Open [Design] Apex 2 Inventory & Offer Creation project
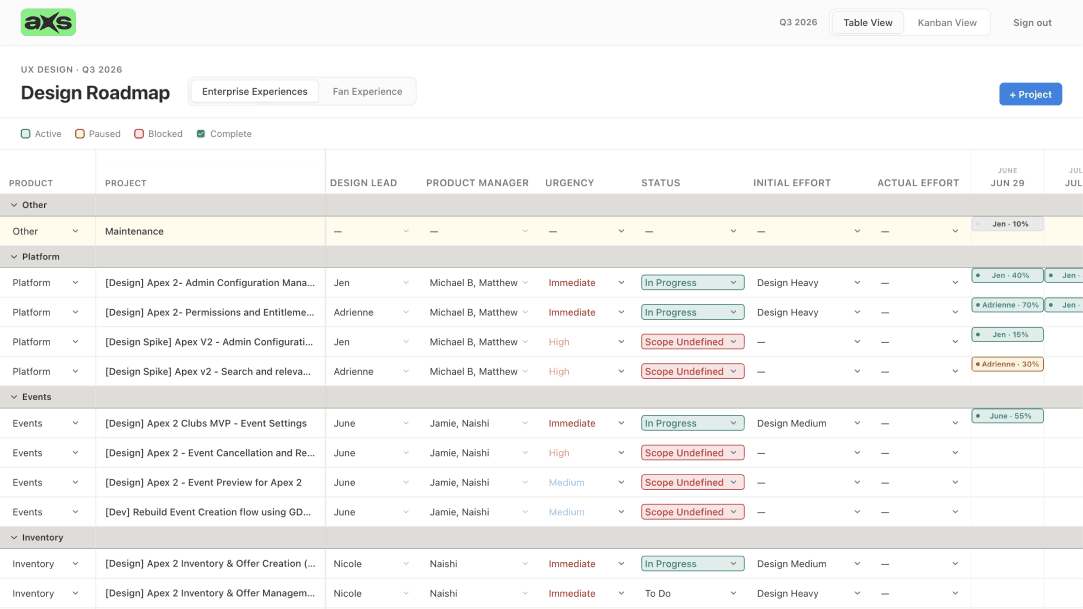 click(210, 563)
